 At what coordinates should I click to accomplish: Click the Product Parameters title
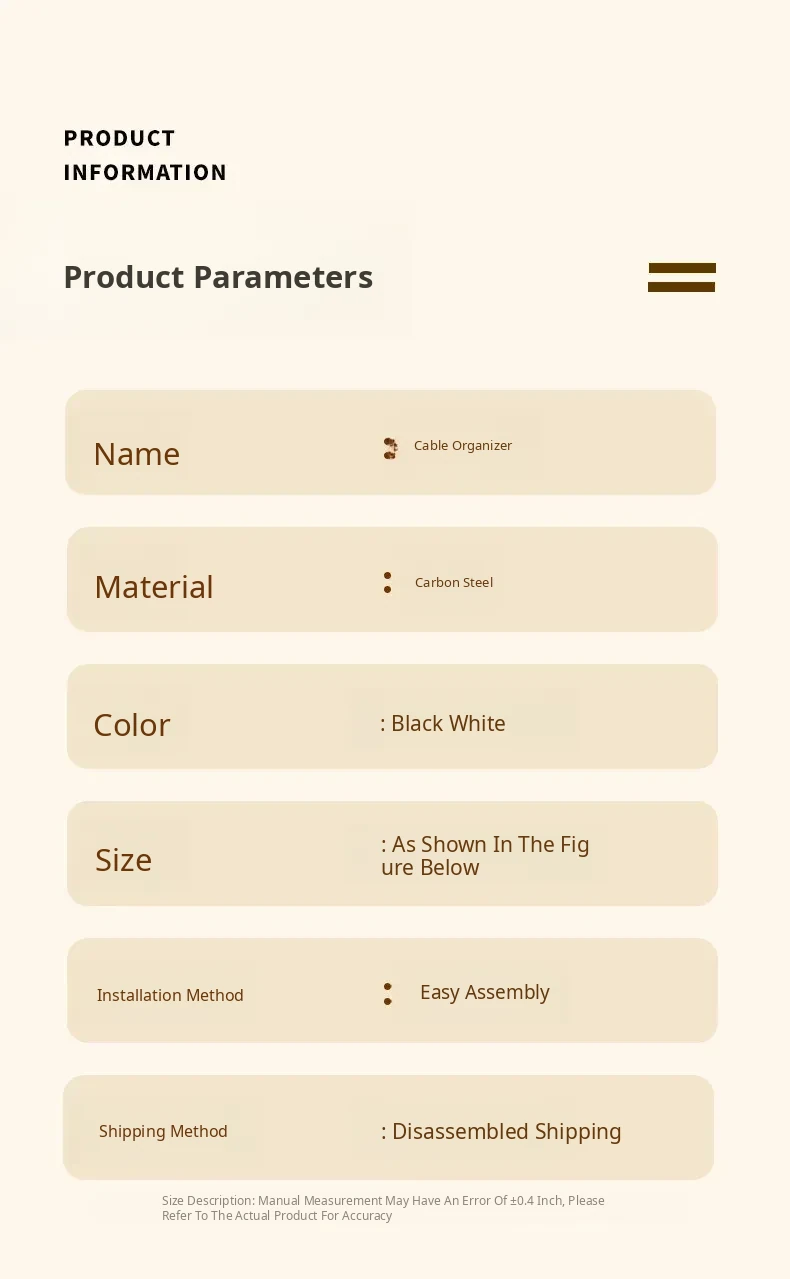[x=218, y=277]
